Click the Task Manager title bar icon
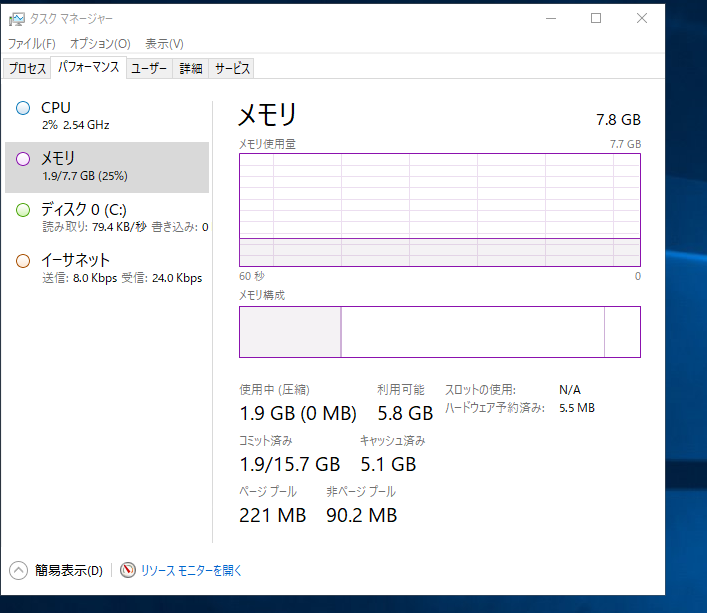This screenshot has width=707, height=613. pos(17,19)
